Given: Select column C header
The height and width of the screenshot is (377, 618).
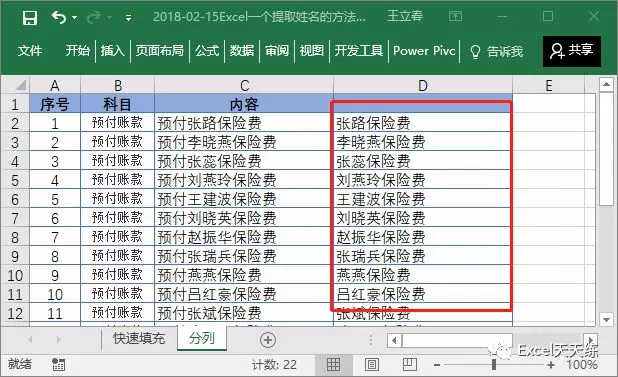Looking at the screenshot, I should (244, 85).
